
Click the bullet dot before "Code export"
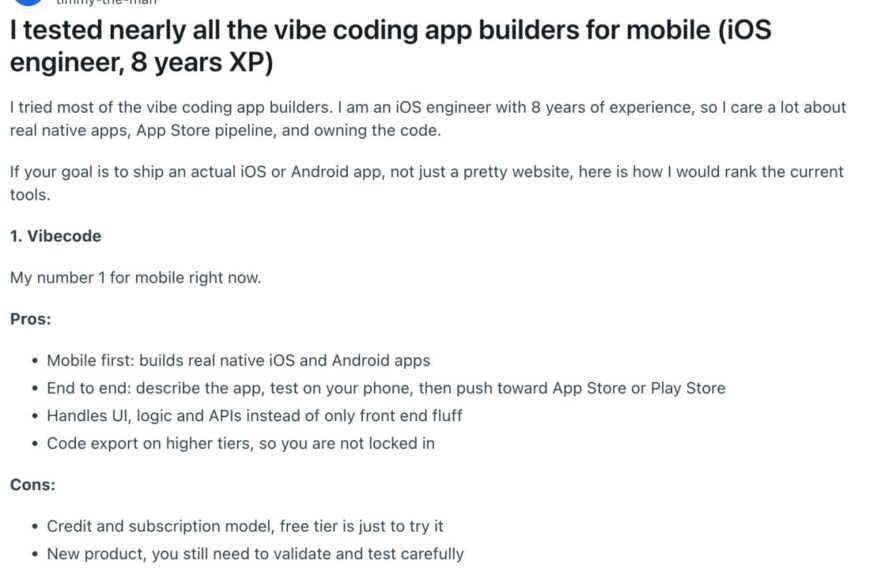[x=36, y=443]
